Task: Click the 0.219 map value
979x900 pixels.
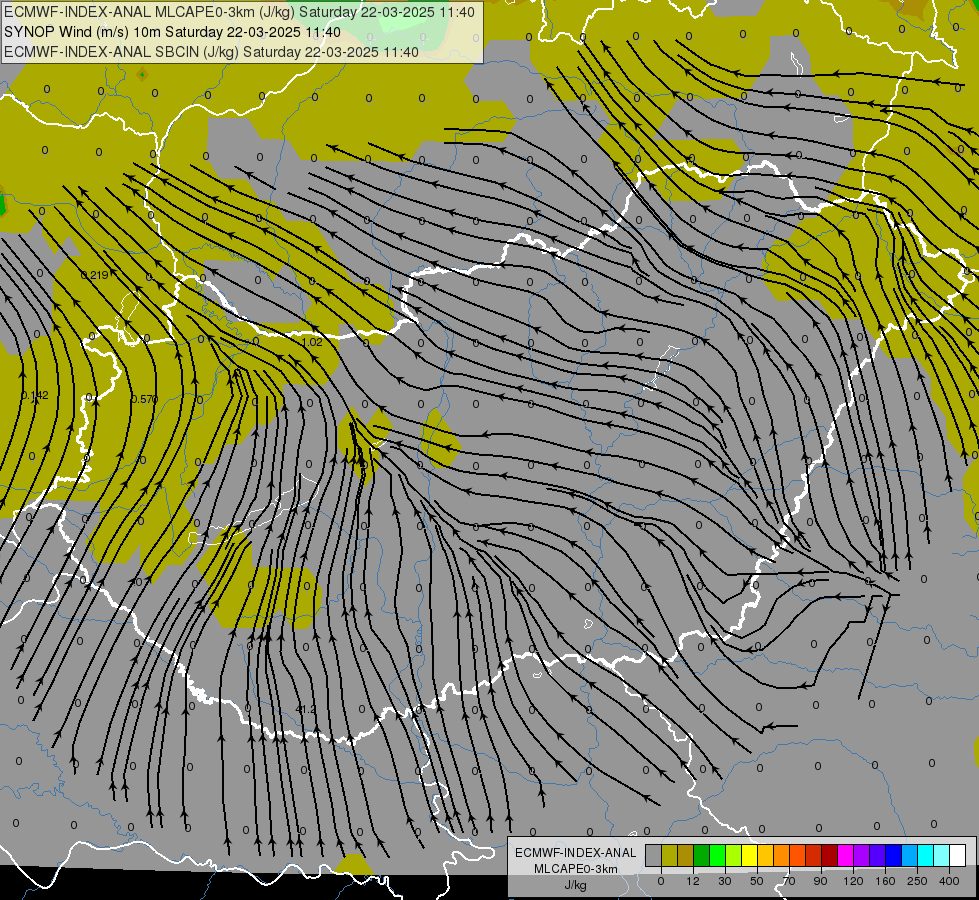Action: point(95,275)
